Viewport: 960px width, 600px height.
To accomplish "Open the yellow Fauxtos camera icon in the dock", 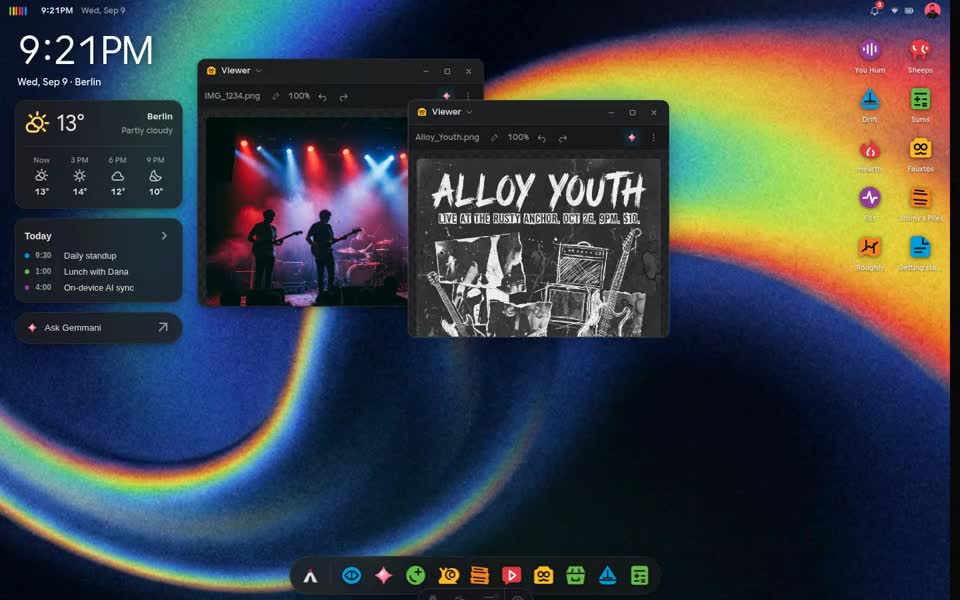I will [x=544, y=576].
